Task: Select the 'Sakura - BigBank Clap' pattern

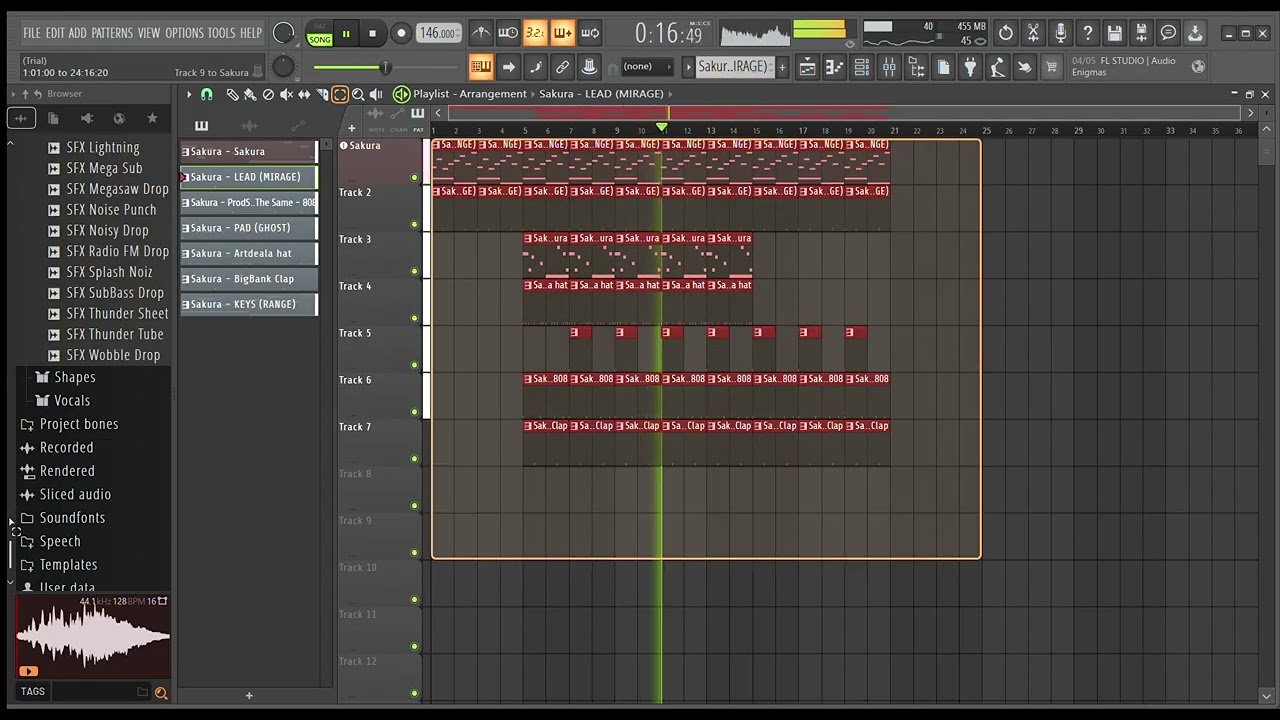Action: tap(249, 279)
